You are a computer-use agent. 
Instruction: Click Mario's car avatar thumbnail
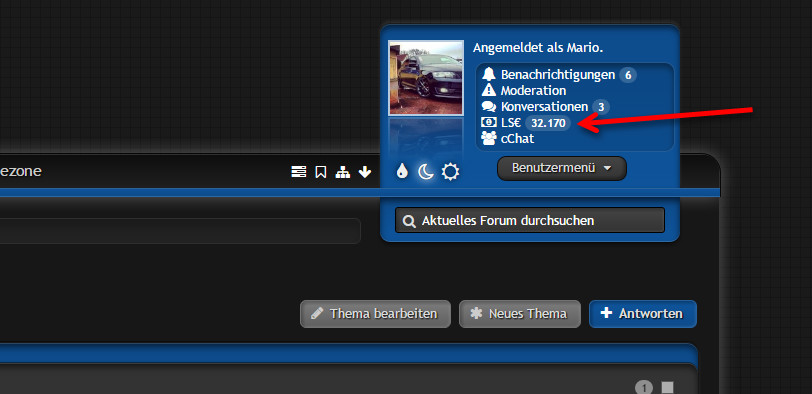coord(426,78)
